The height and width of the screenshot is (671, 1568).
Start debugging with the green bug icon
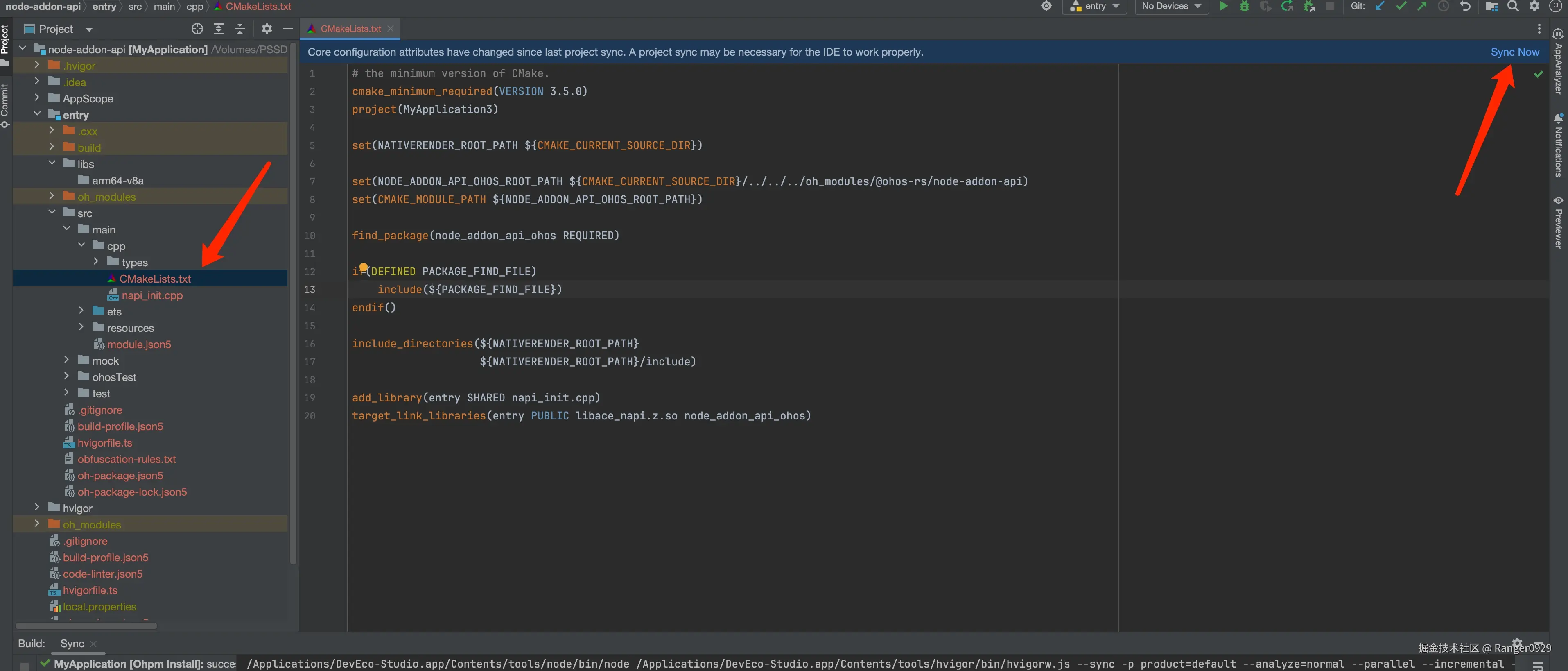[x=1244, y=6]
